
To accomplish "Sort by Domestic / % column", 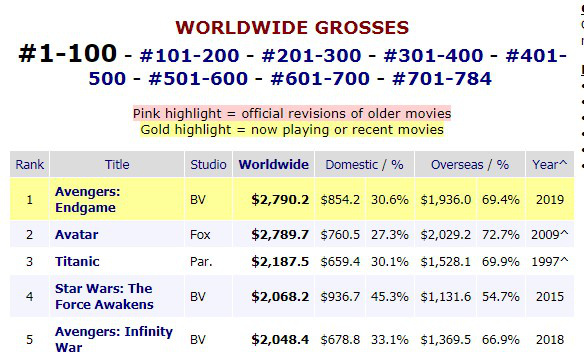I will (x=364, y=165).
